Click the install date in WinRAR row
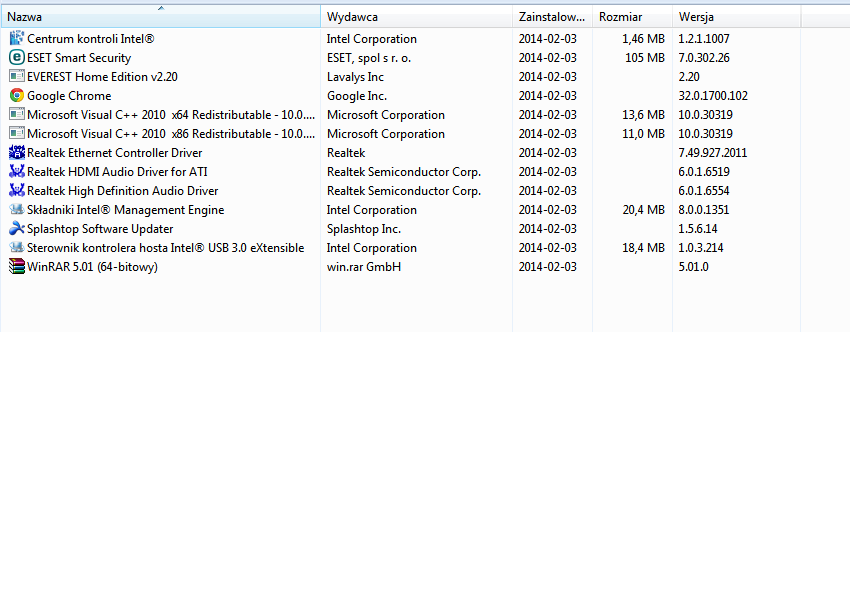The width and height of the screenshot is (850, 614). click(x=548, y=267)
